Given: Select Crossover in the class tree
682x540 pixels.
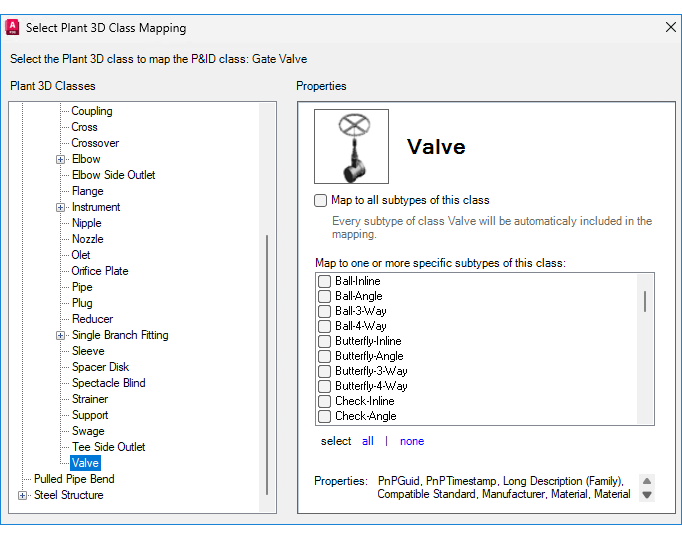Looking at the screenshot, I should point(95,143).
